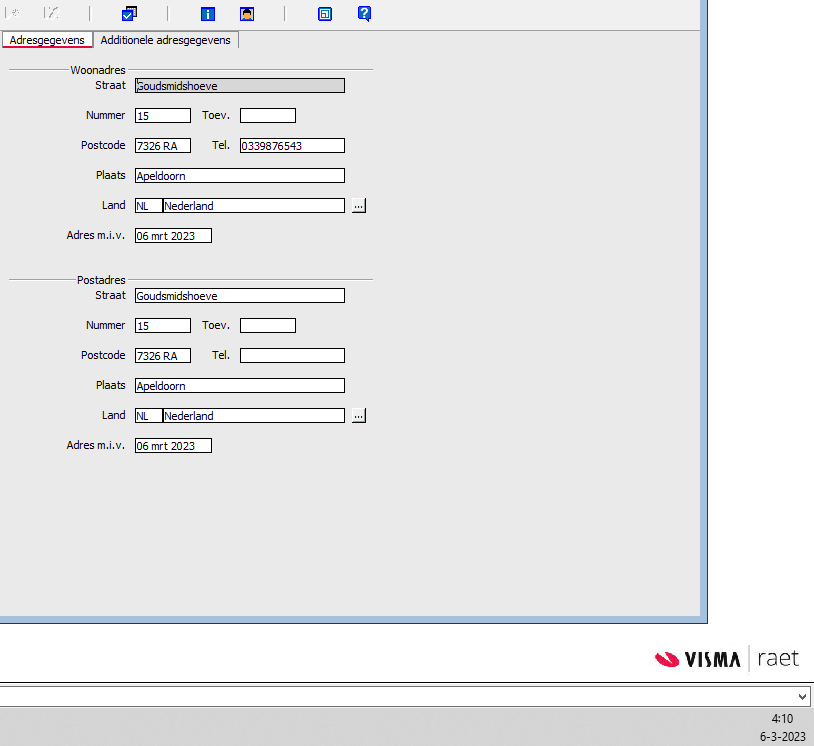The height and width of the screenshot is (746, 814).
Task: Open the blue info icon
Action: 208,14
